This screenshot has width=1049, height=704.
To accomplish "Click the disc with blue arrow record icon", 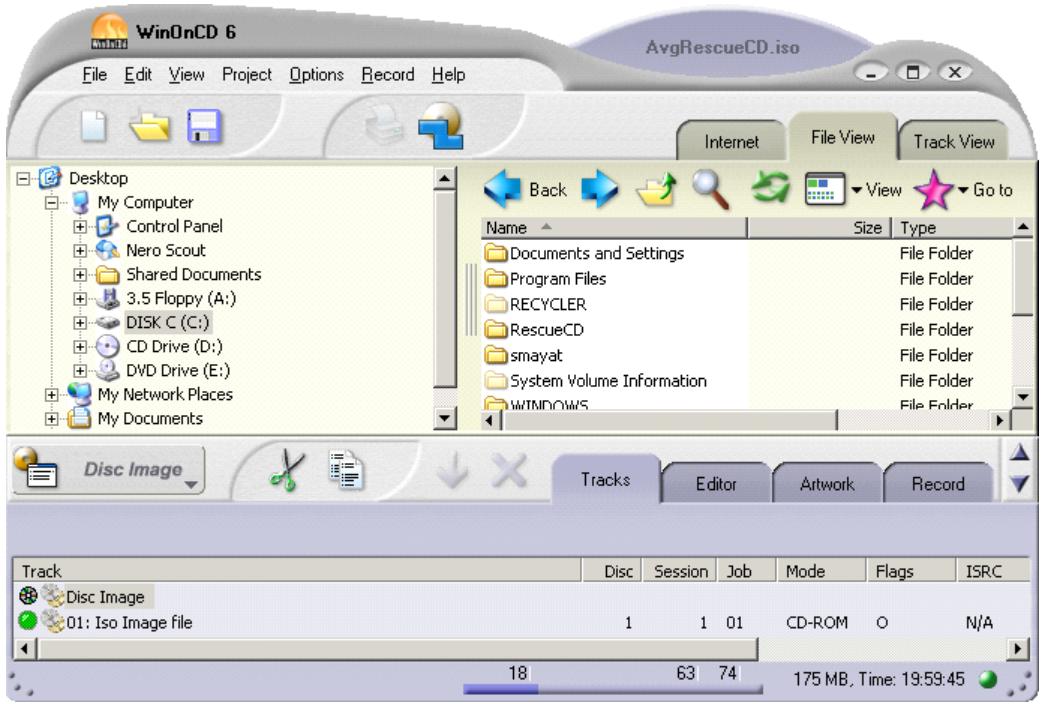I will click(441, 125).
